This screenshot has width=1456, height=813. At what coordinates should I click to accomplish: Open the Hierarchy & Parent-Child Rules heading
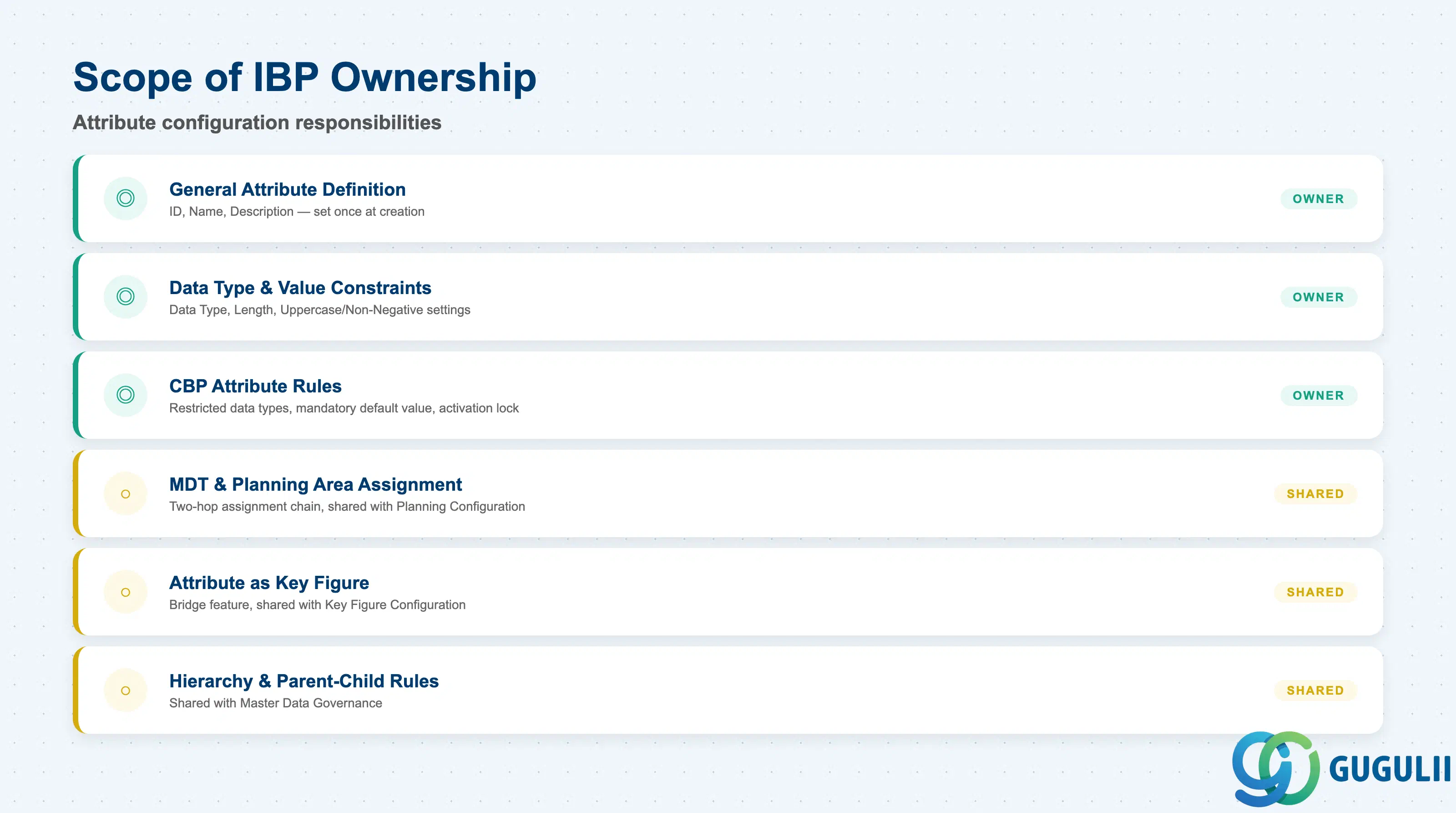pyautogui.click(x=304, y=681)
